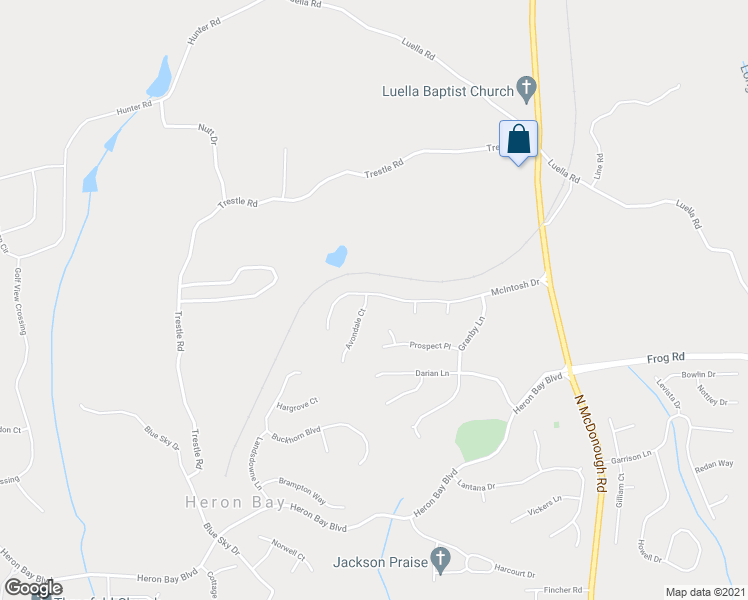The width and height of the screenshot is (748, 600).
Task: Open the Google logo link
Action: tap(33, 588)
